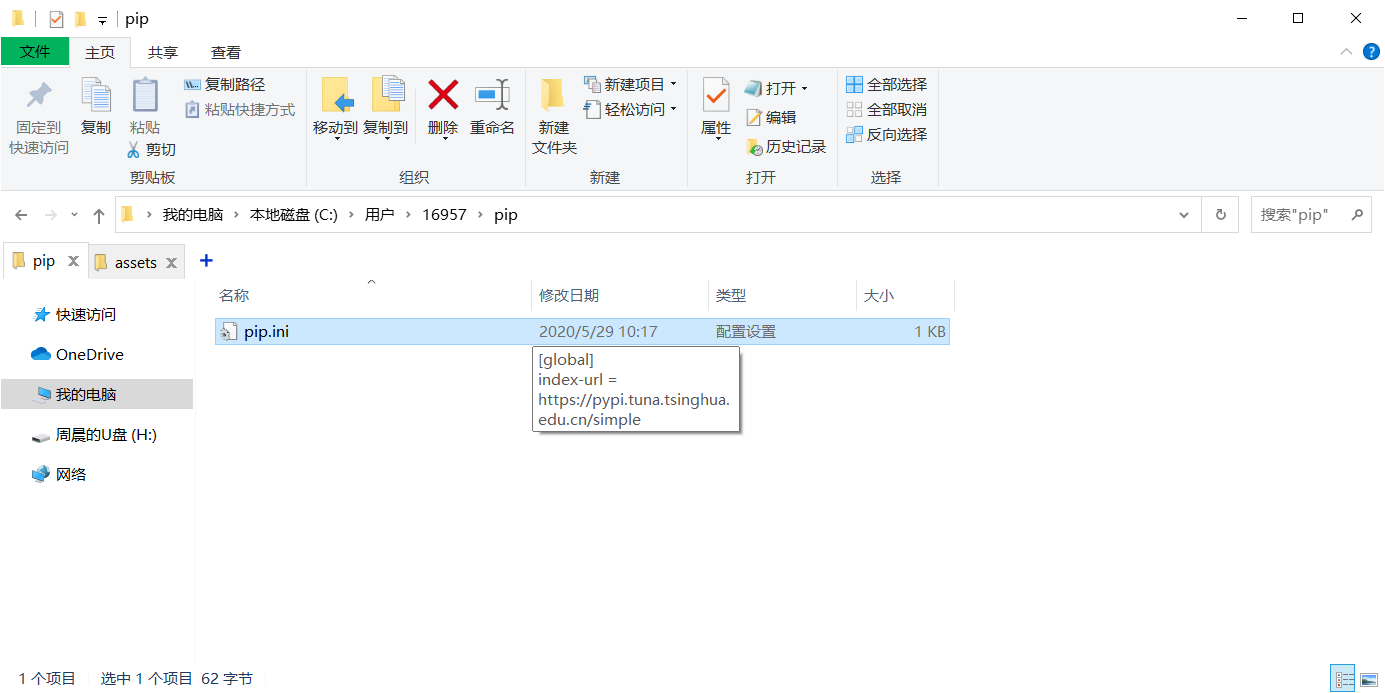The height and width of the screenshot is (693, 1385).
Task: Click 用户 breadcrumb segment
Action: tap(380, 215)
